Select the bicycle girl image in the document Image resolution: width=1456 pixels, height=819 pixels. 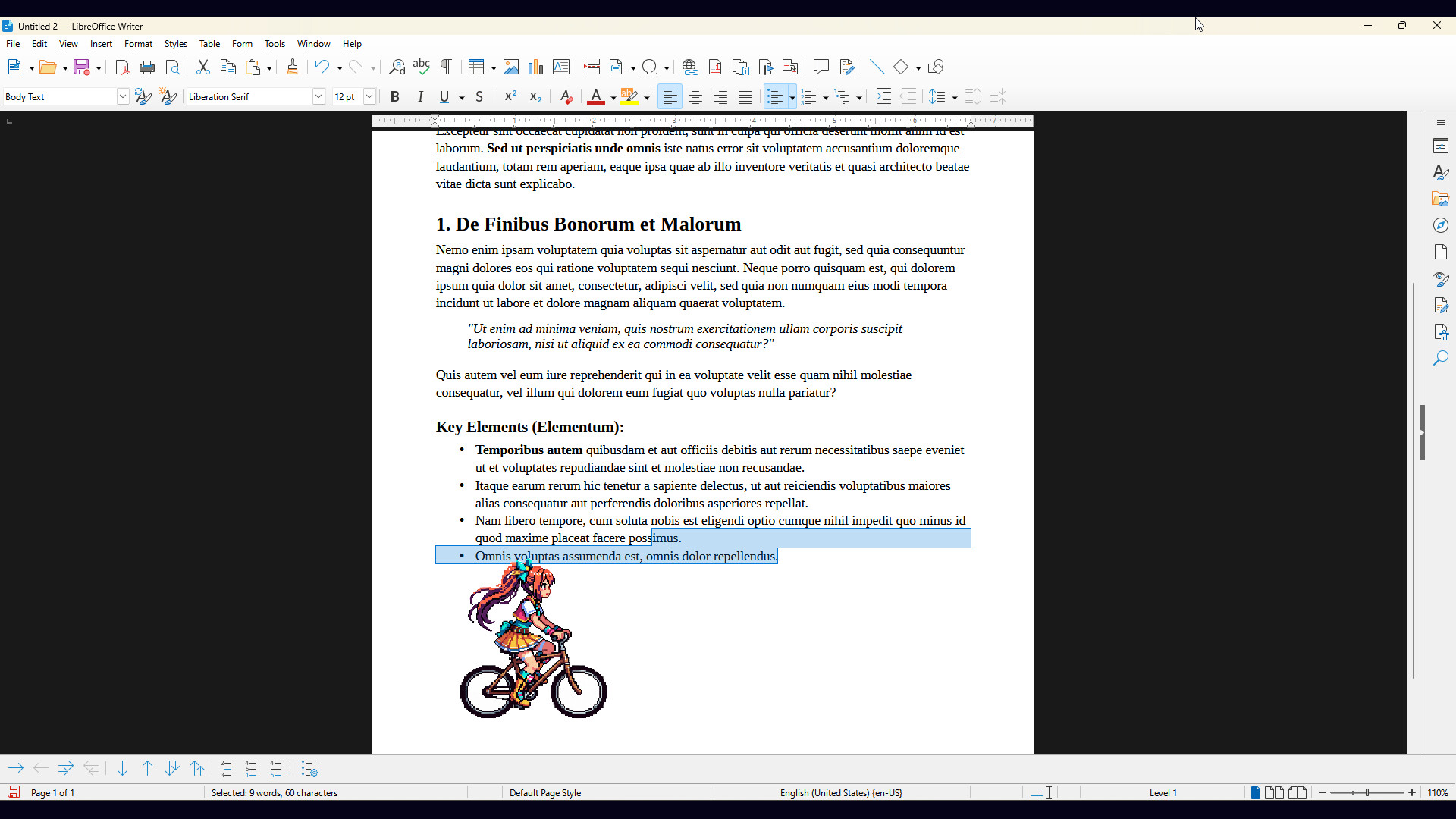tap(533, 642)
